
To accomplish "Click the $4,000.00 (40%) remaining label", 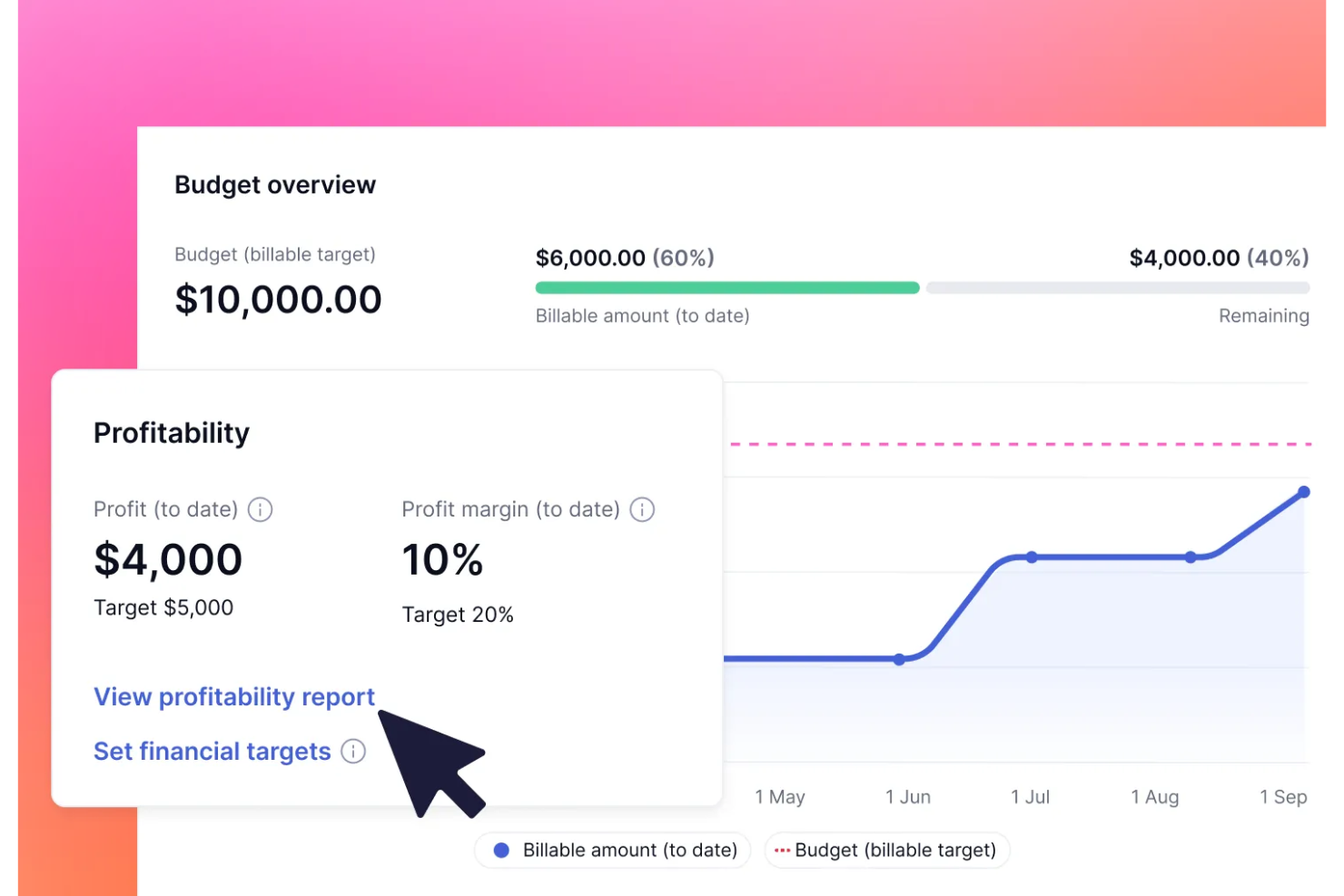I will coord(1219,258).
